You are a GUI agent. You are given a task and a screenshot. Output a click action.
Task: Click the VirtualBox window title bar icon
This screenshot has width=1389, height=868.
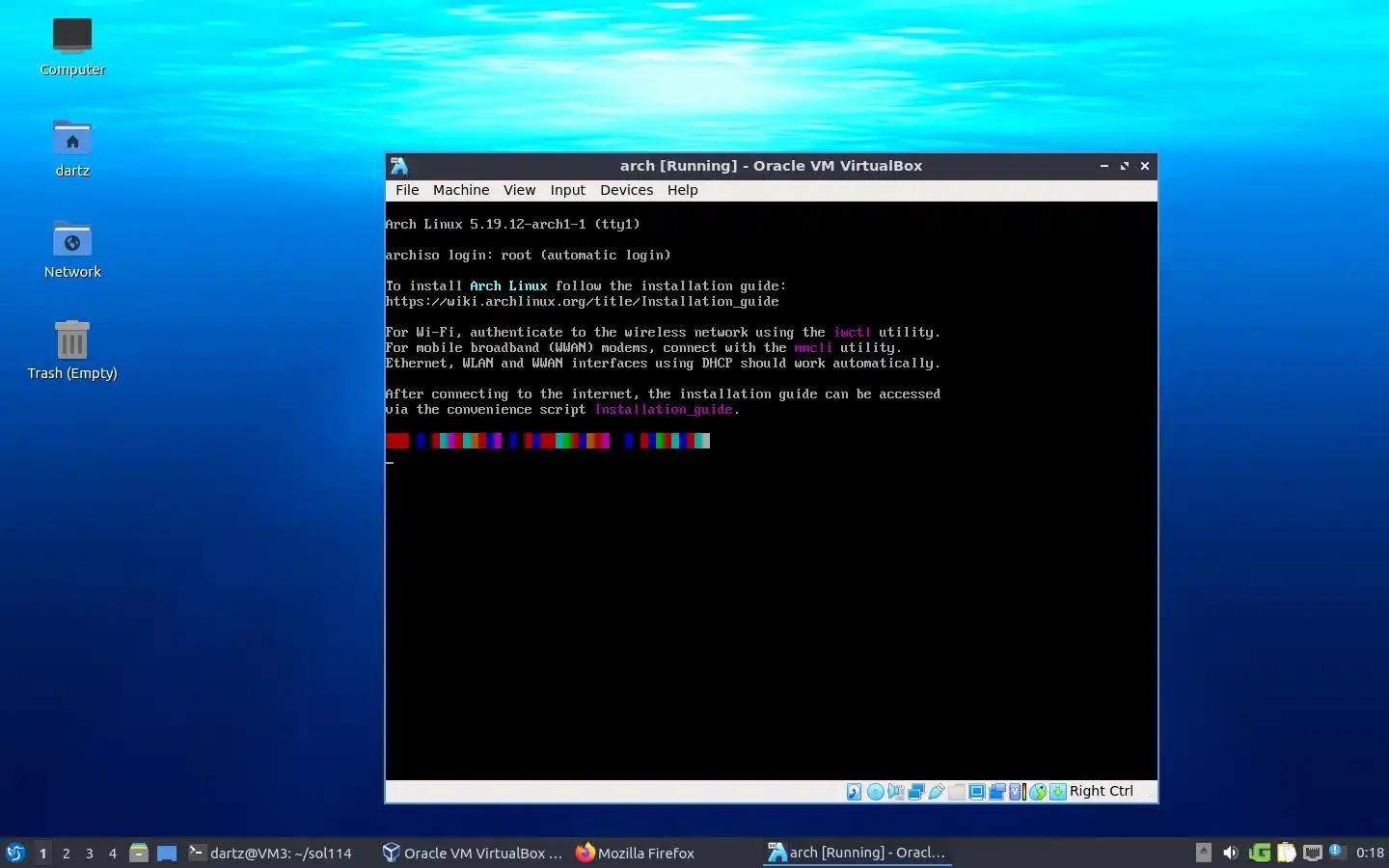pos(398,166)
